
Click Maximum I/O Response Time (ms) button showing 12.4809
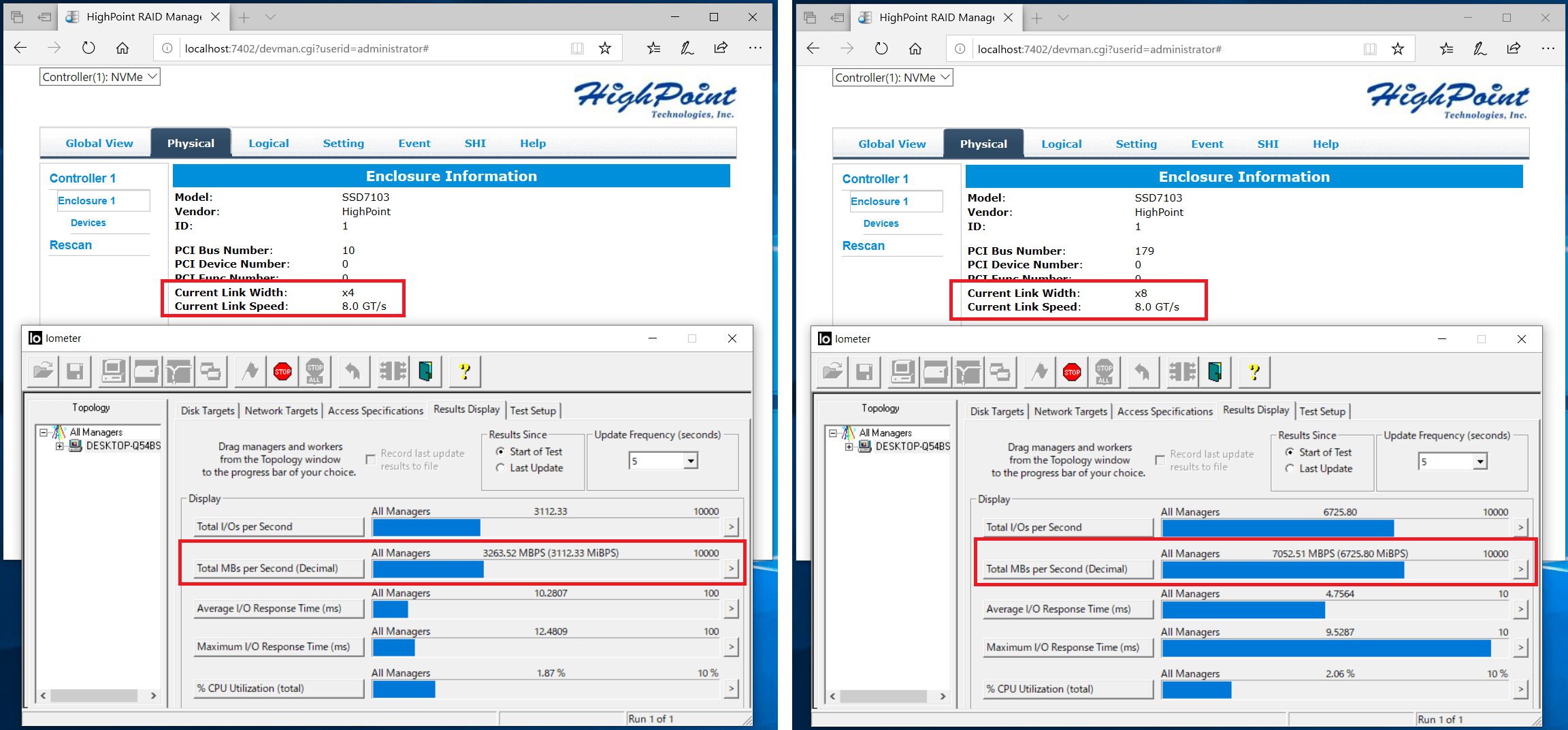coord(279,646)
